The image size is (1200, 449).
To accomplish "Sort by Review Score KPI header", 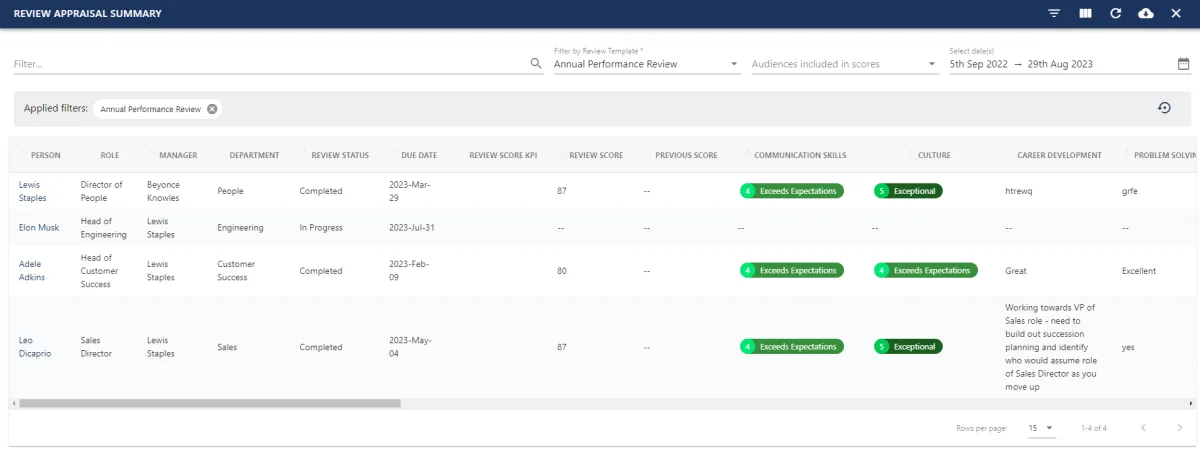I will (x=503, y=155).
